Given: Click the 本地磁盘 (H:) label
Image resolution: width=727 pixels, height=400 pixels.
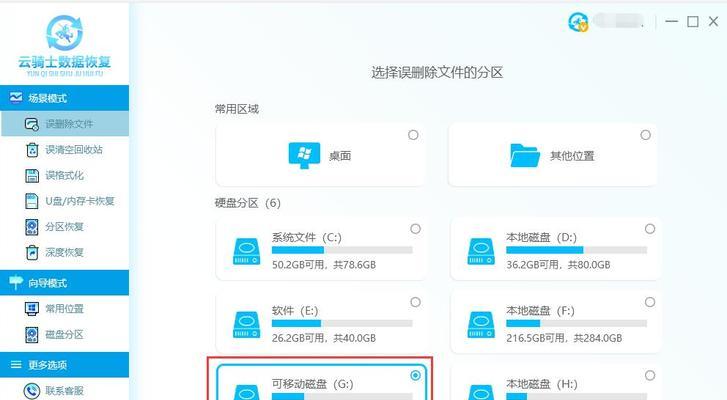Looking at the screenshot, I should [x=542, y=384].
